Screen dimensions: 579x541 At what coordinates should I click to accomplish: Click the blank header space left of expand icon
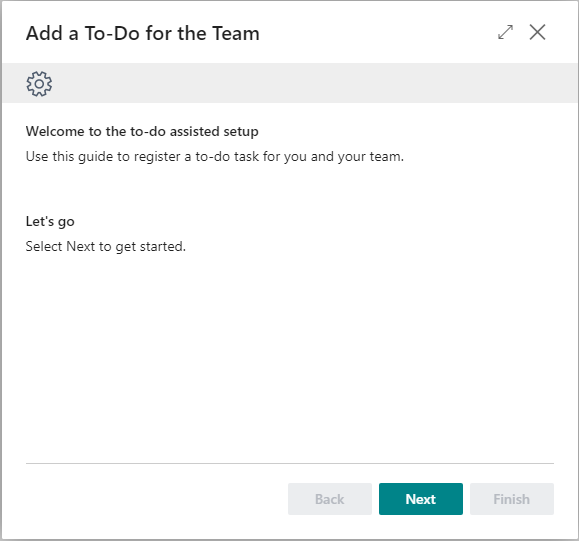(377, 32)
